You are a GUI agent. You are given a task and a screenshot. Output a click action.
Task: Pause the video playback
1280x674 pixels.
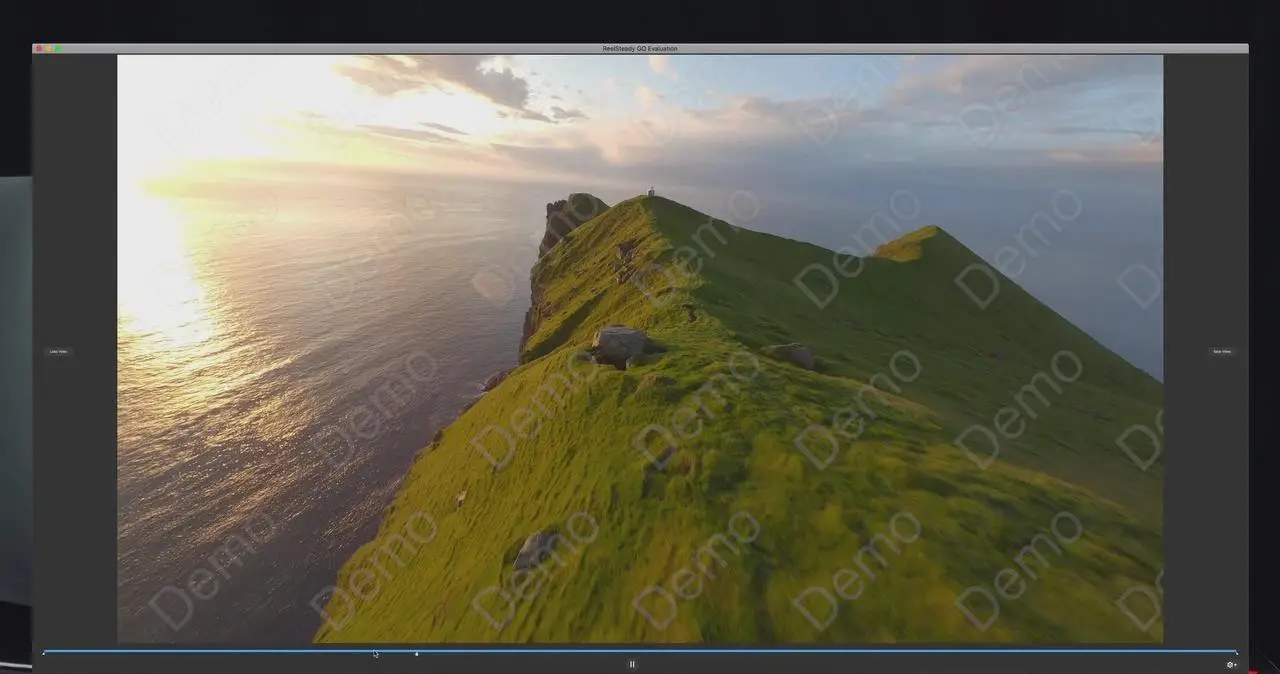[632, 664]
